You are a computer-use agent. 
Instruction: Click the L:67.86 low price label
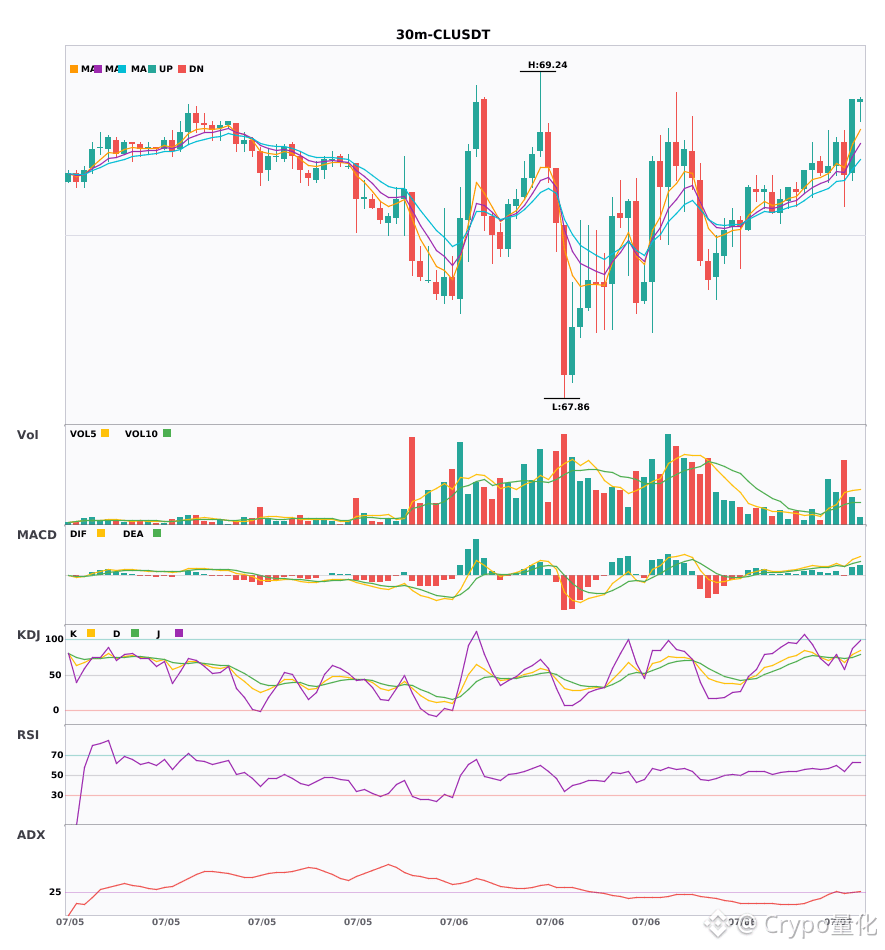coord(571,407)
